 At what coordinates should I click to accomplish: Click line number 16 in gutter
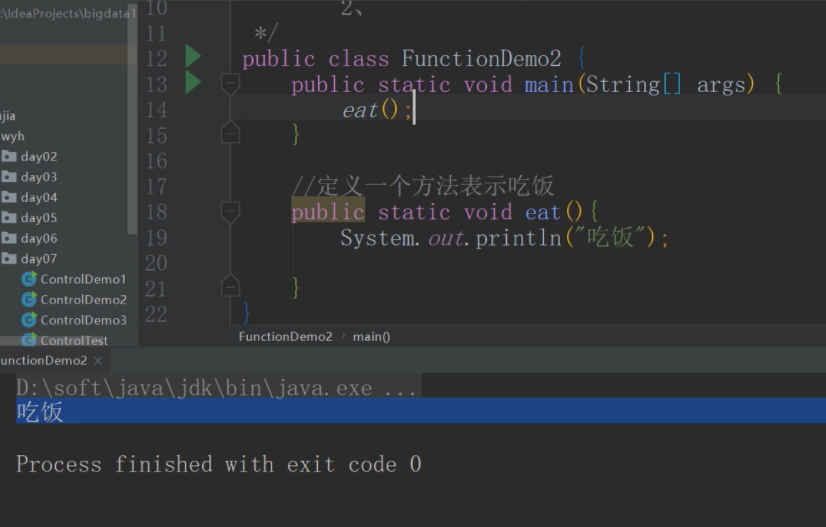click(x=156, y=161)
